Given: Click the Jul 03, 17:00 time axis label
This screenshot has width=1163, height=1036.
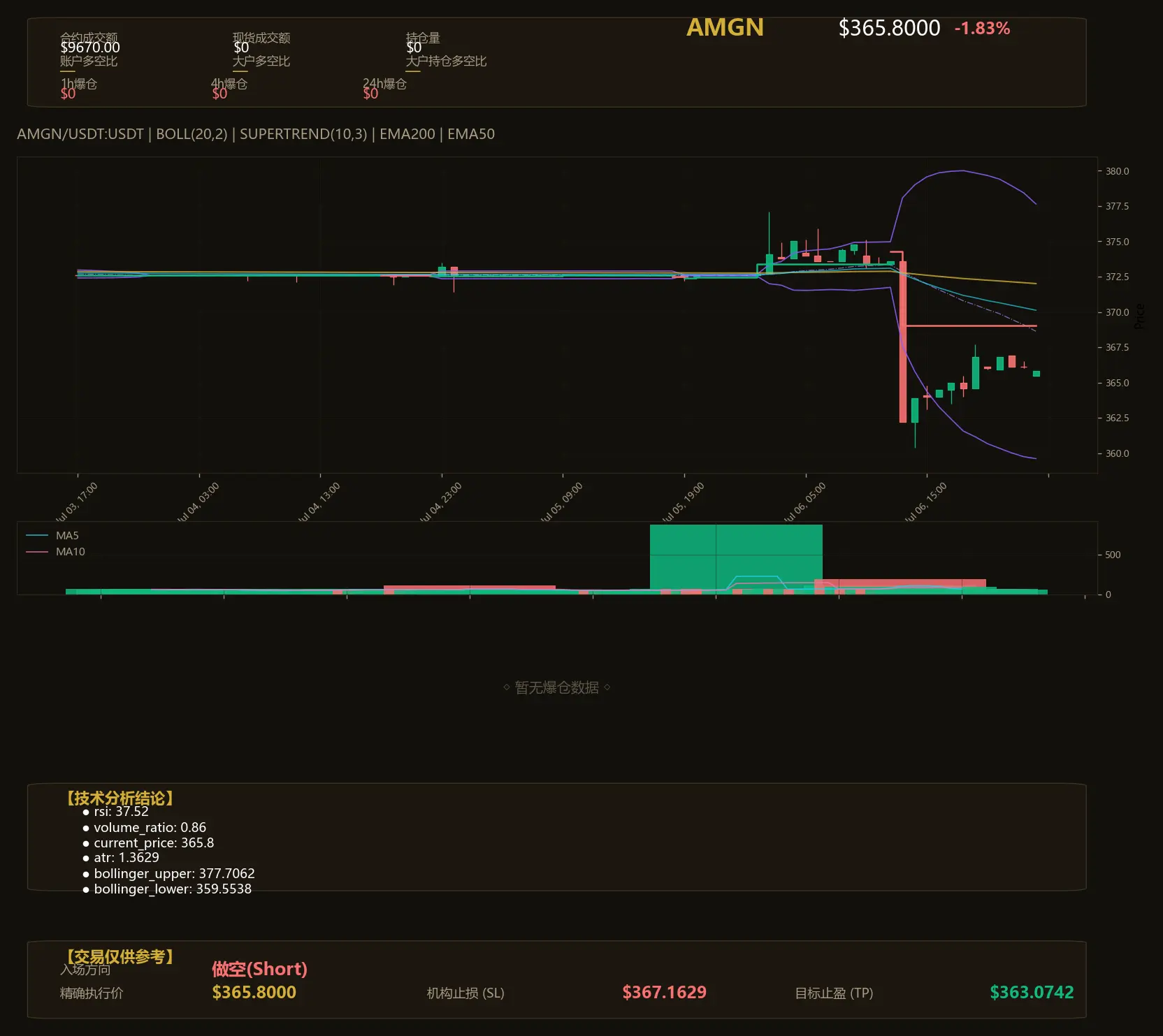Looking at the screenshot, I should pyautogui.click(x=77, y=502).
